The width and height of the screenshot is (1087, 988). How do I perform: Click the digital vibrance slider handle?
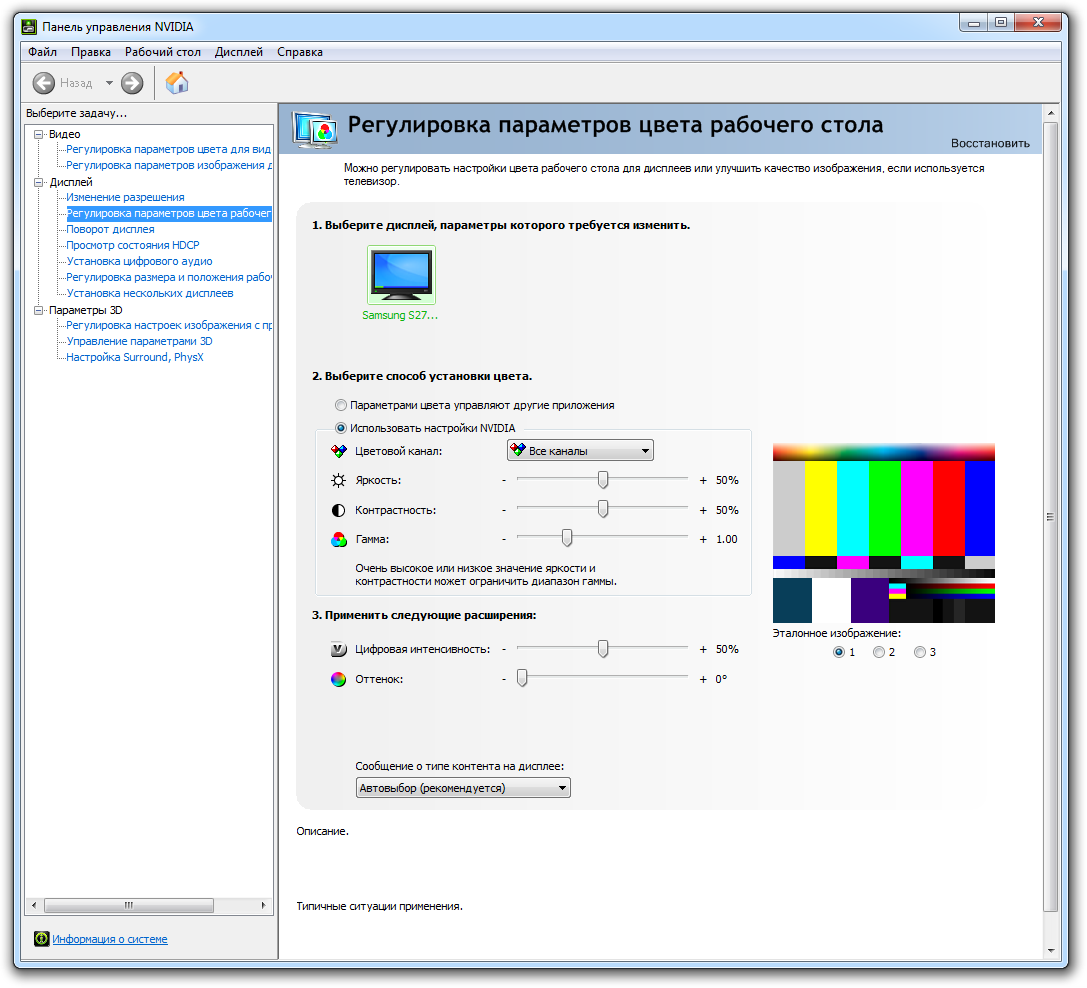[x=603, y=649]
